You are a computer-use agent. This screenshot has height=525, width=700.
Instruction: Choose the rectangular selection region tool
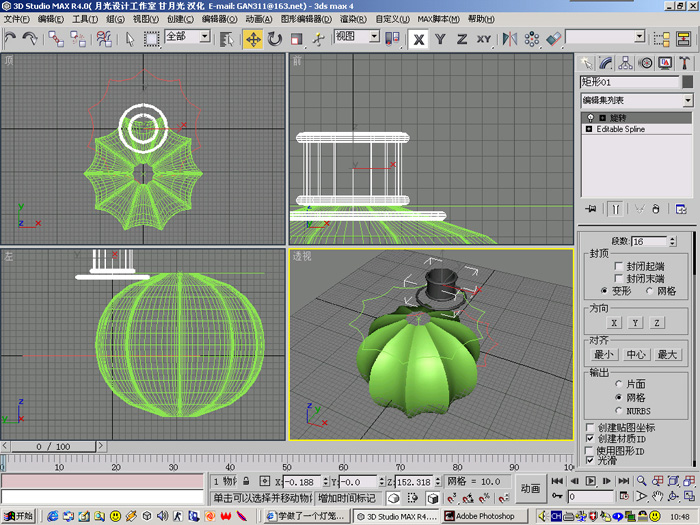(x=151, y=39)
